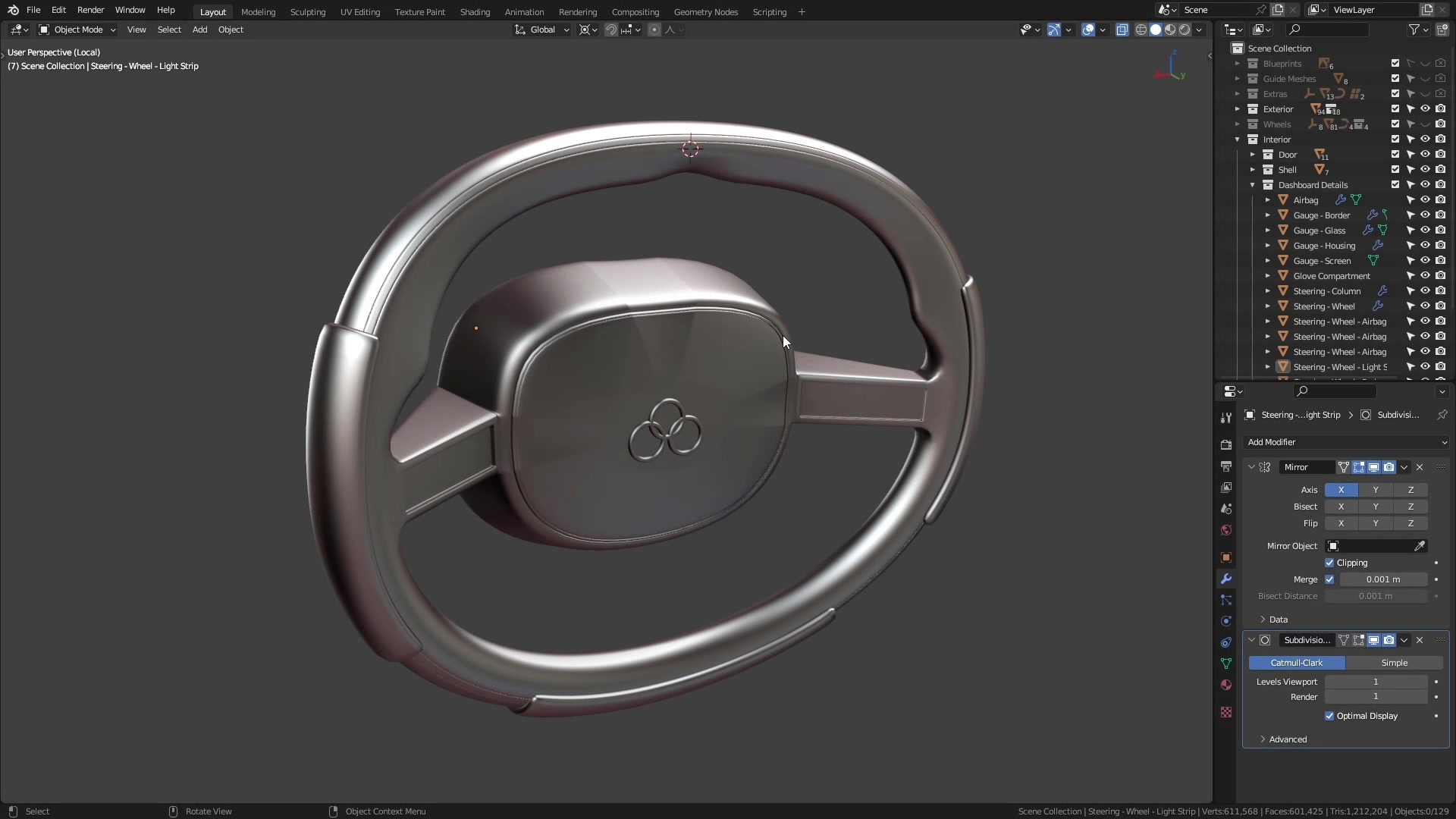Select solid viewport shading
Viewport: 1456px width, 819px height.
pyautogui.click(x=1156, y=30)
